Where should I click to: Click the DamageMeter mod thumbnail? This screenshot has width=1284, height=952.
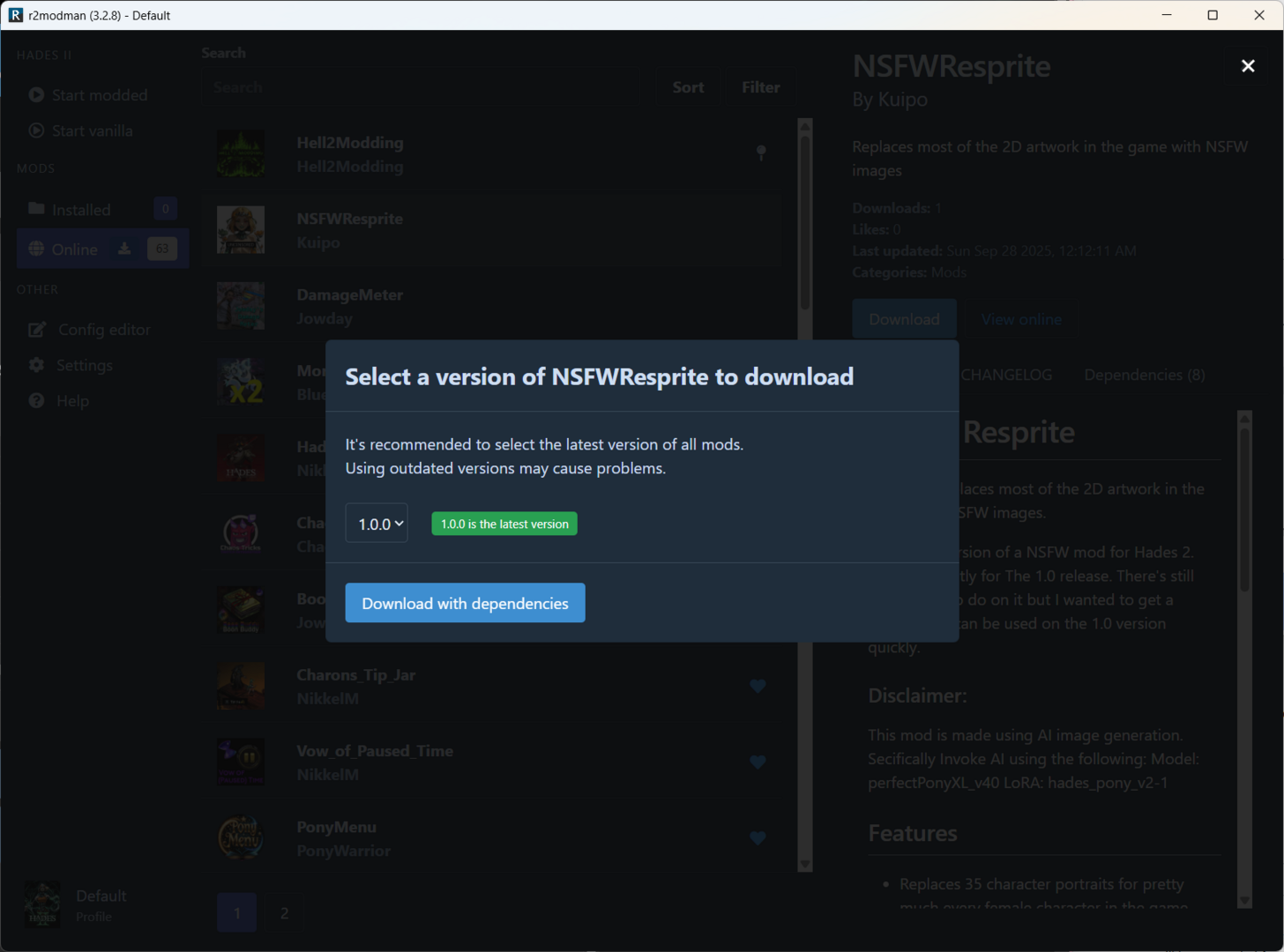[241, 306]
